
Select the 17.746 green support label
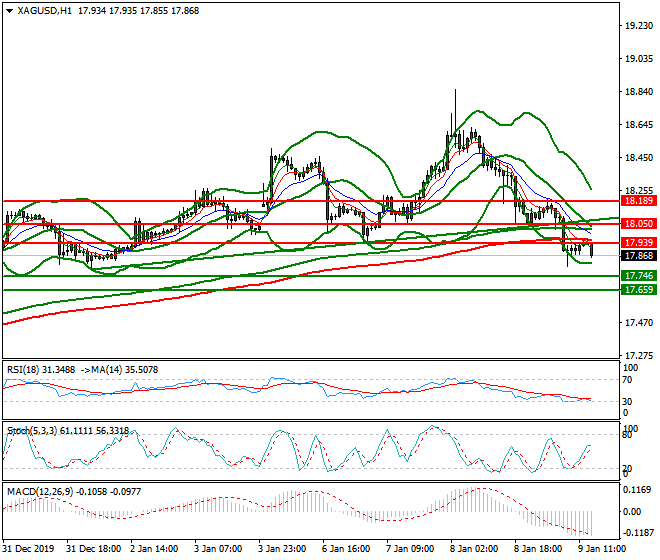click(639, 276)
